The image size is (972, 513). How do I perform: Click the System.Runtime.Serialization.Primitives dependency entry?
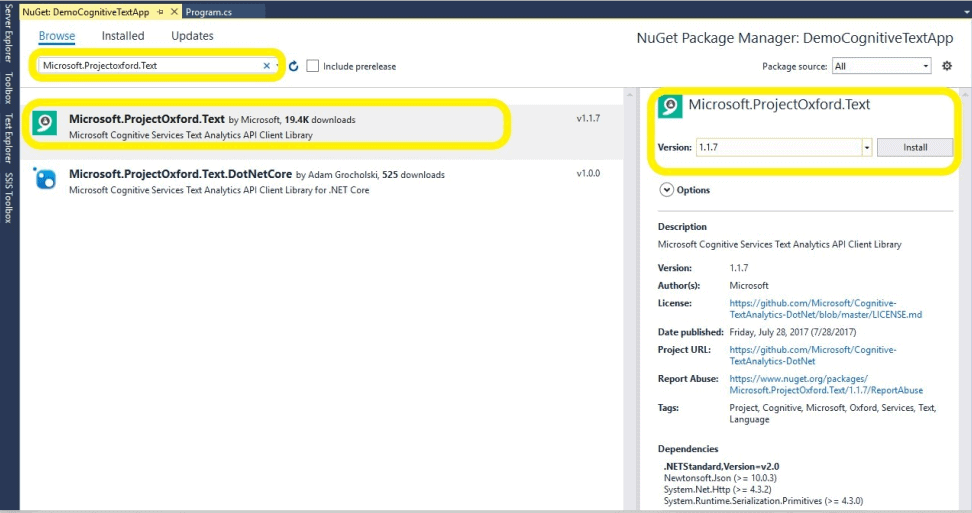coord(763,501)
